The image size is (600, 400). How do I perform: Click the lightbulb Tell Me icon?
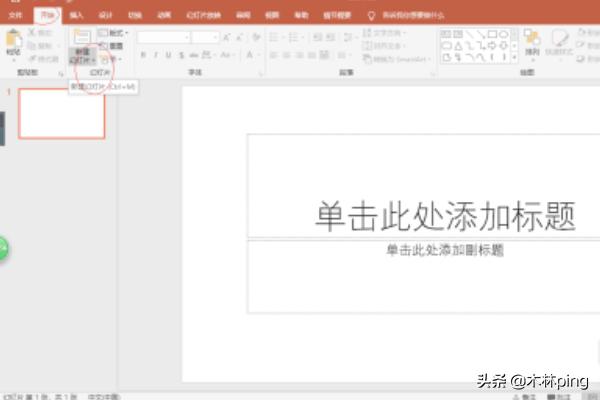371,15
